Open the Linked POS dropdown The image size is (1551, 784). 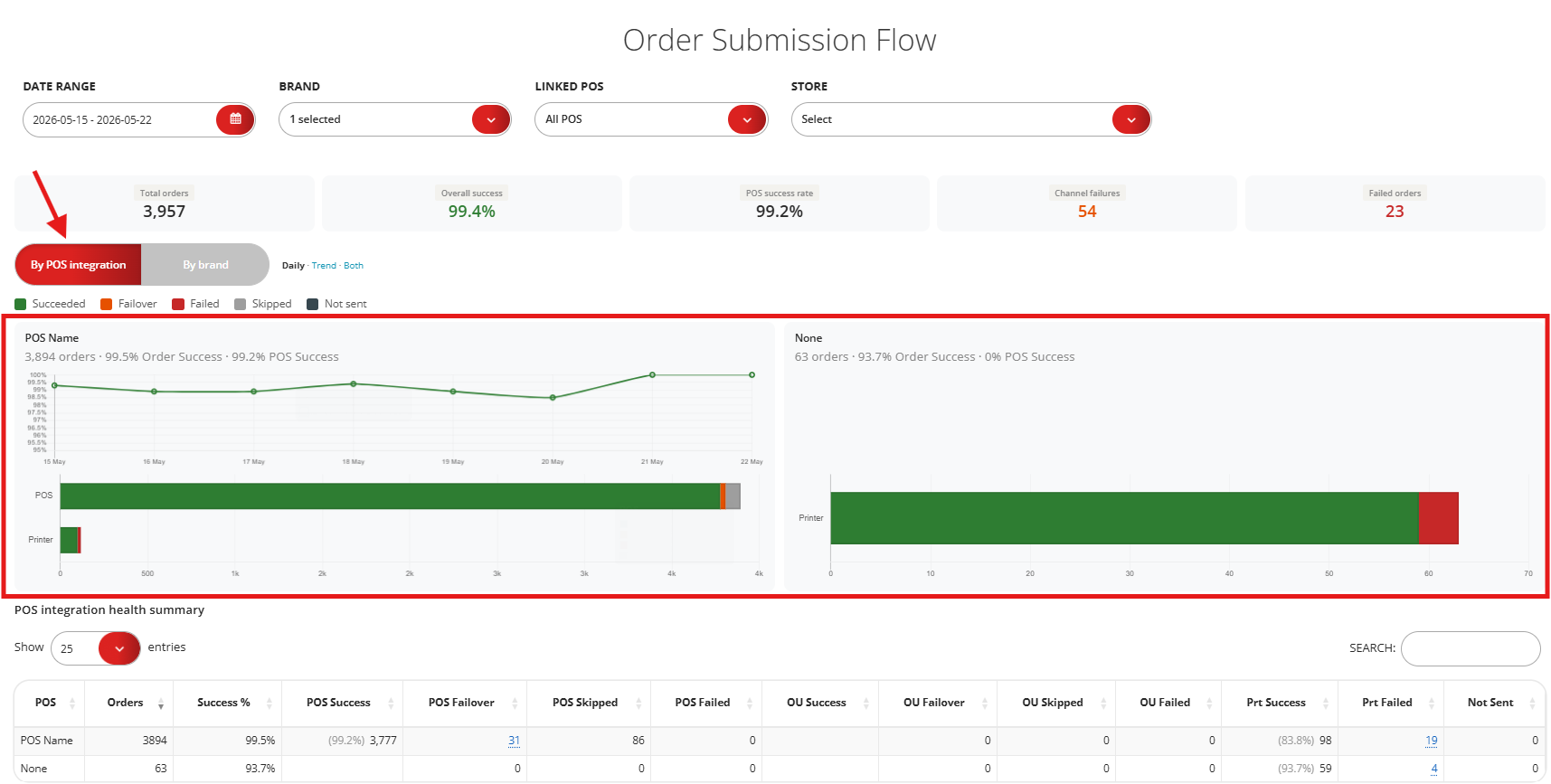(x=651, y=119)
